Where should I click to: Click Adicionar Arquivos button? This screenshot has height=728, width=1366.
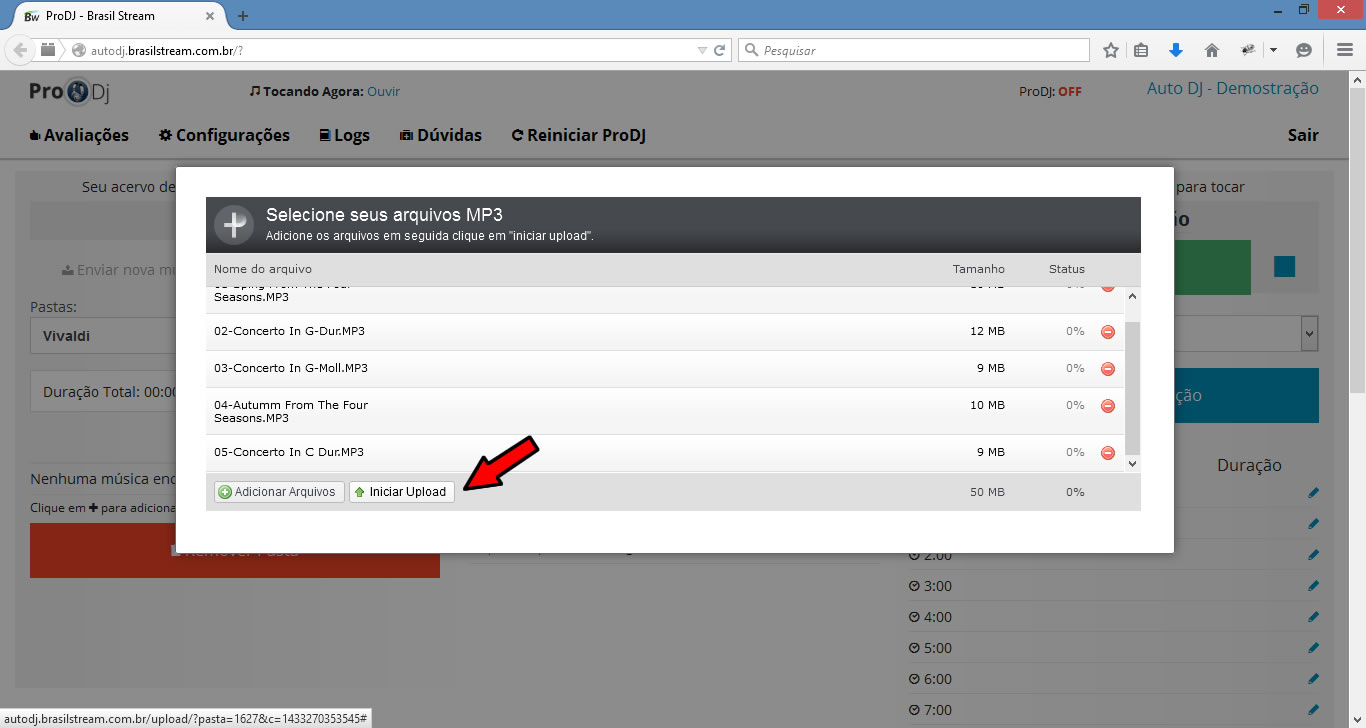(278, 492)
